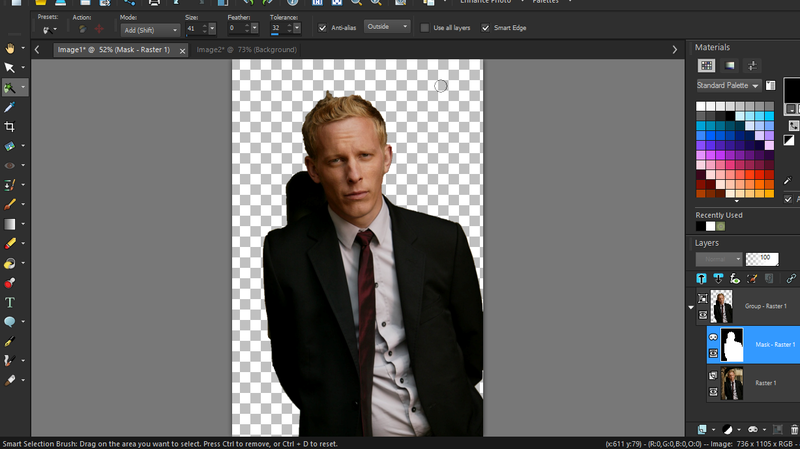800x449 pixels.
Task: Select the speech bubble shape tool
Action: tap(10, 322)
